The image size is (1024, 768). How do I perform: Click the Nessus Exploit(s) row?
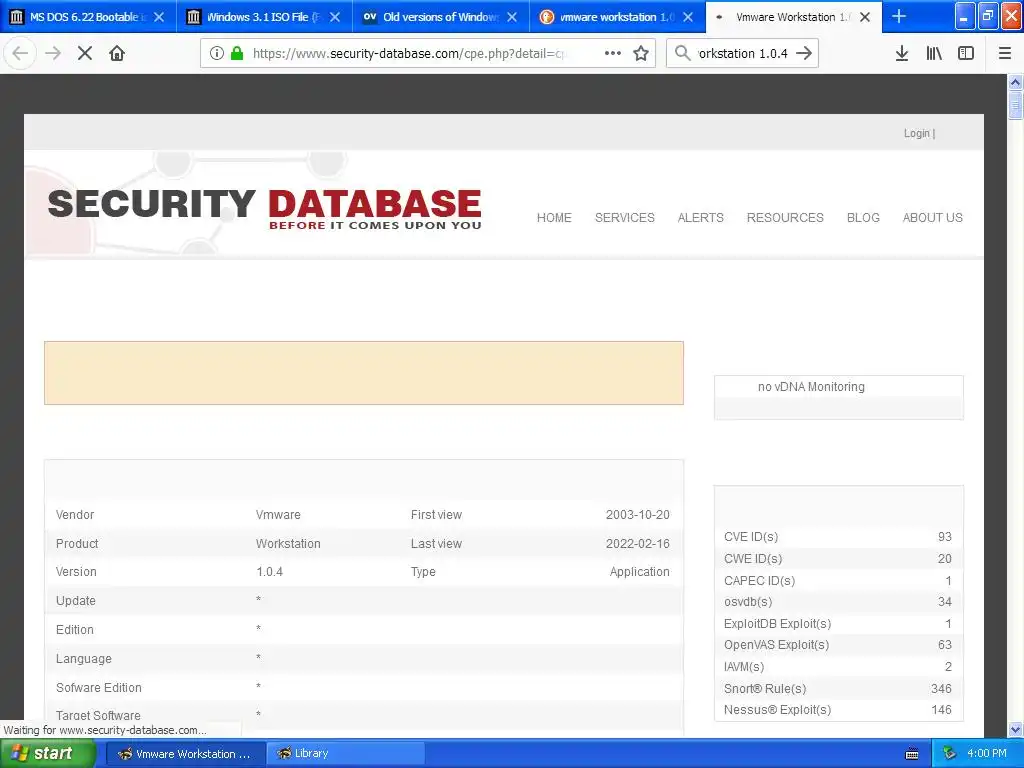pos(838,709)
